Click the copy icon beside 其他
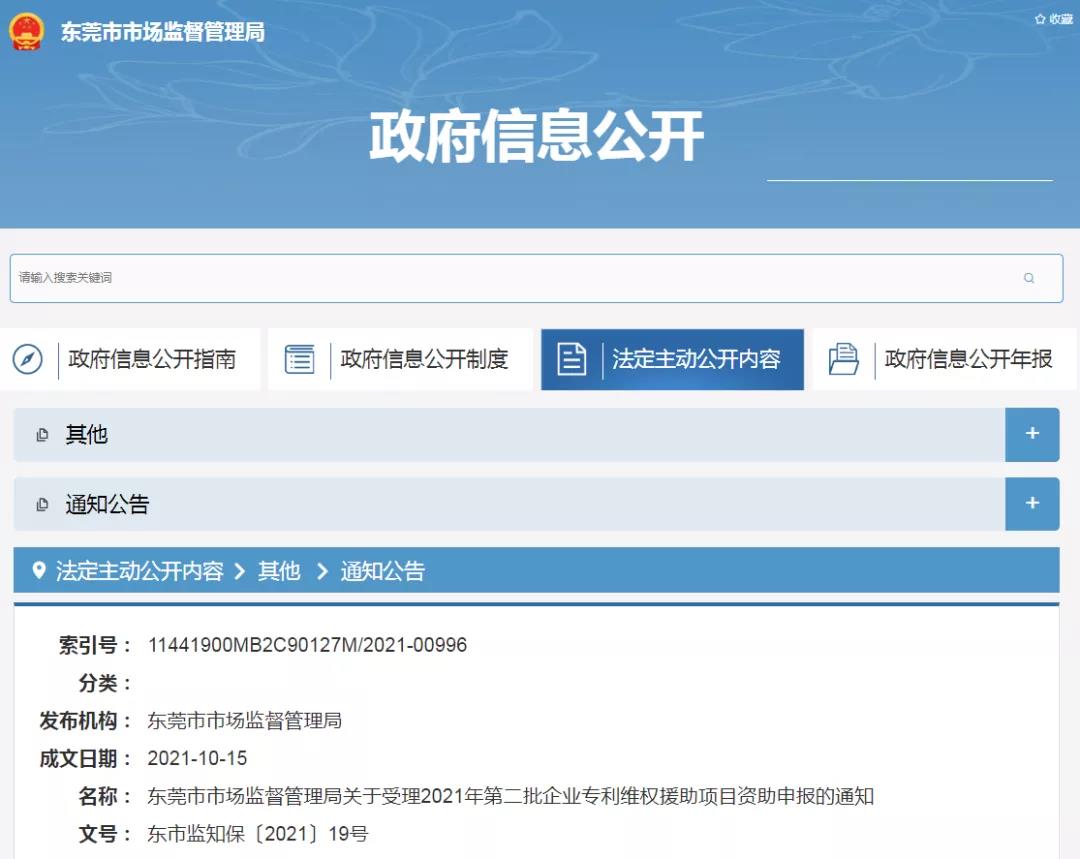The width and height of the screenshot is (1080, 859). click(42, 435)
